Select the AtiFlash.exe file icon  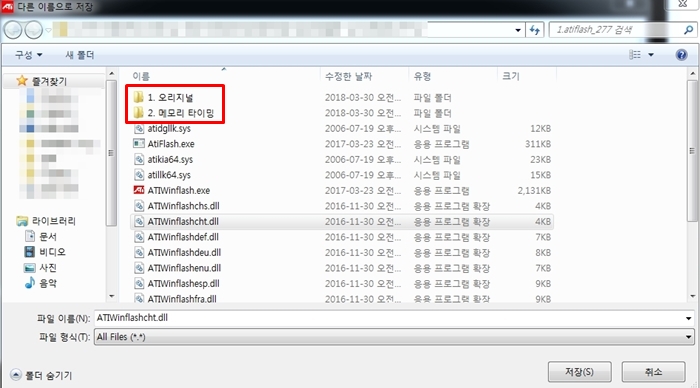[139, 144]
